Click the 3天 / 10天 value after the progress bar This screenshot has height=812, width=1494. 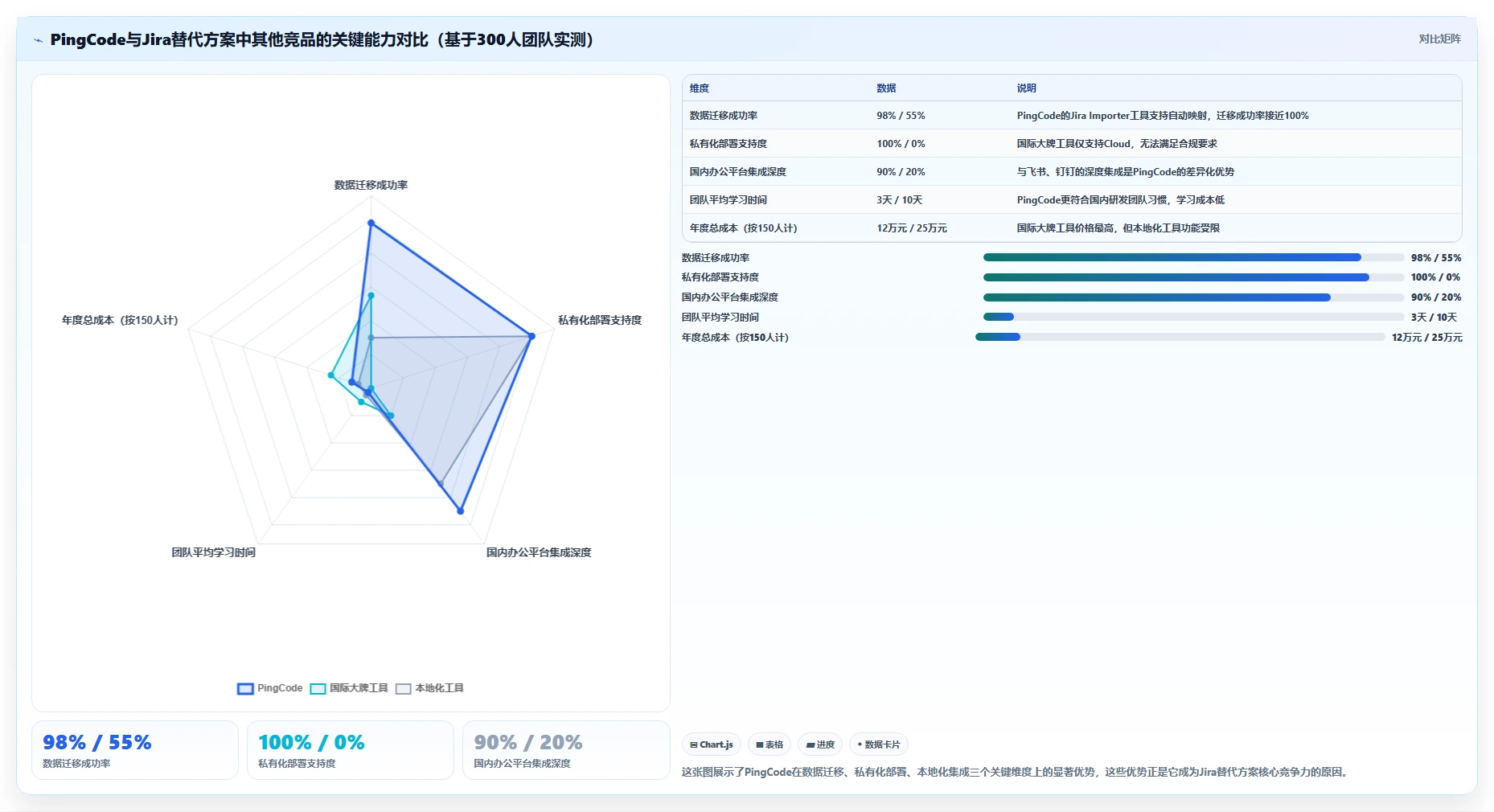click(1434, 318)
